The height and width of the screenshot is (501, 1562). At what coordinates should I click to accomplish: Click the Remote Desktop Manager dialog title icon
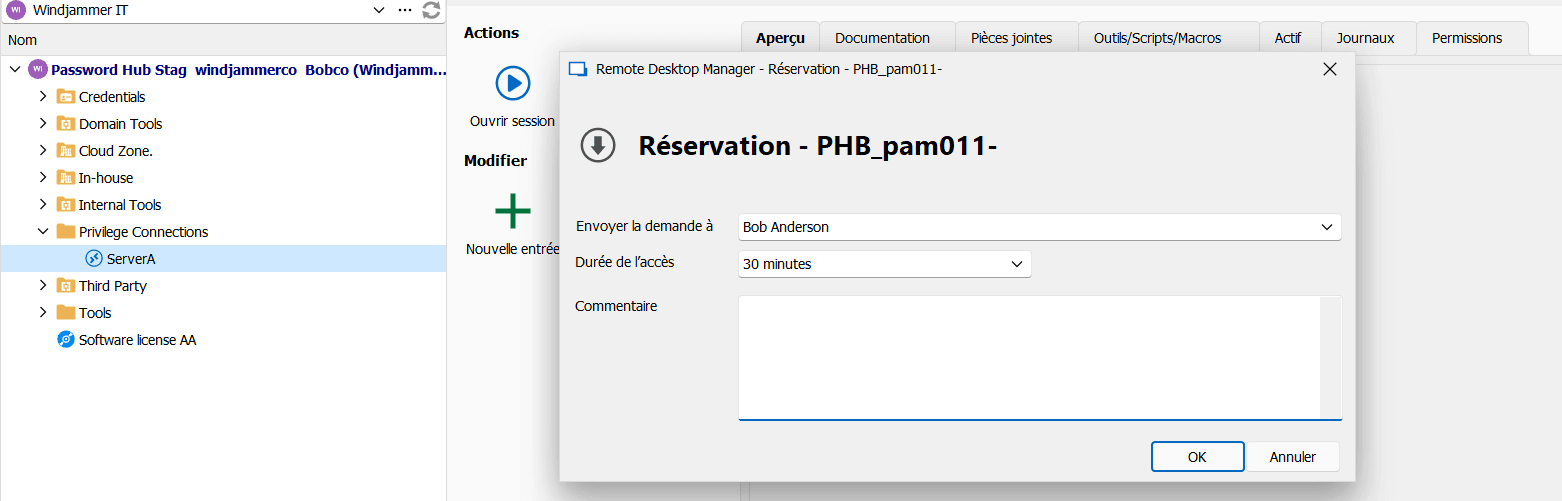577,69
